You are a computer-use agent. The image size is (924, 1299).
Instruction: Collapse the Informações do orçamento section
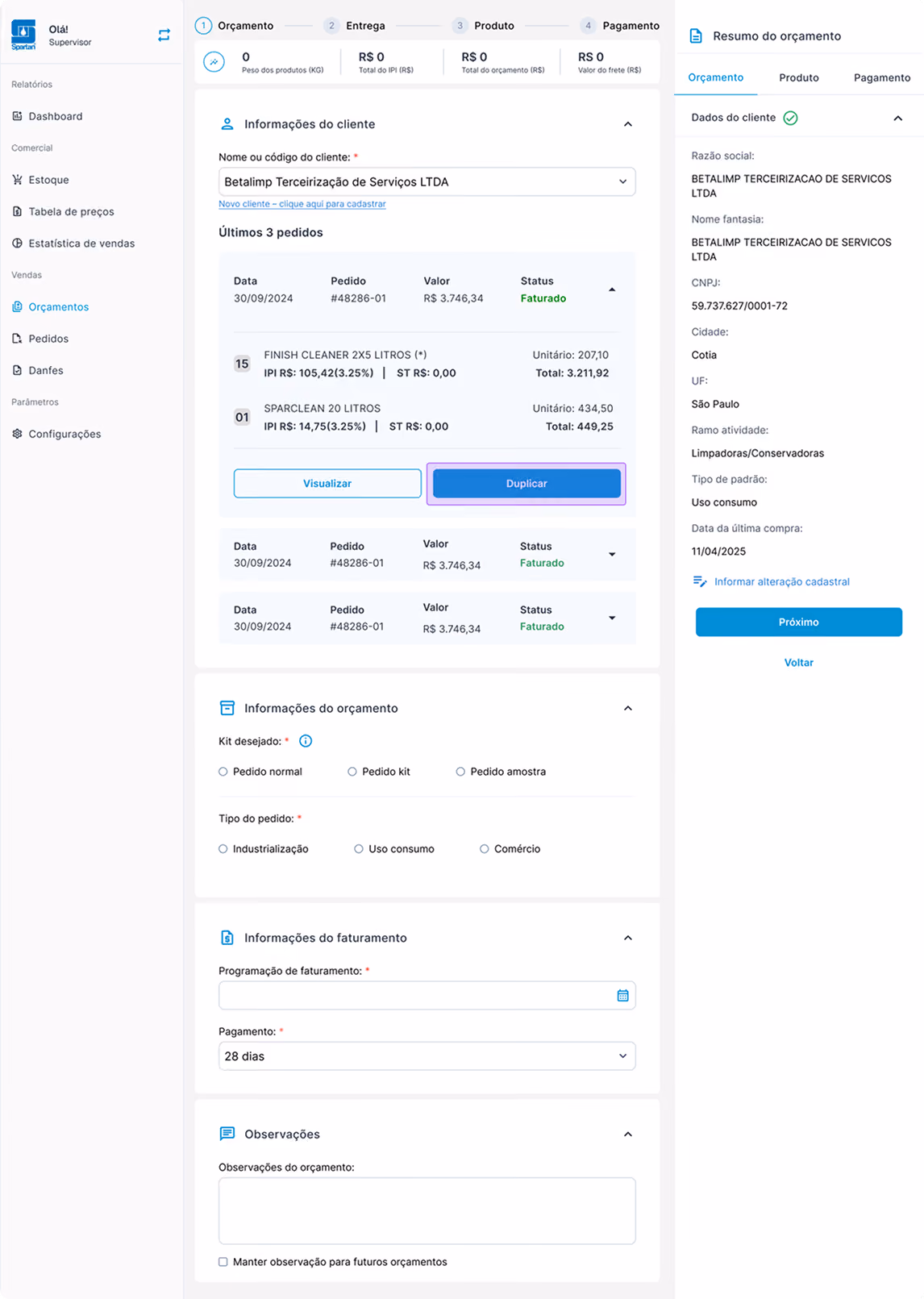[x=628, y=708]
